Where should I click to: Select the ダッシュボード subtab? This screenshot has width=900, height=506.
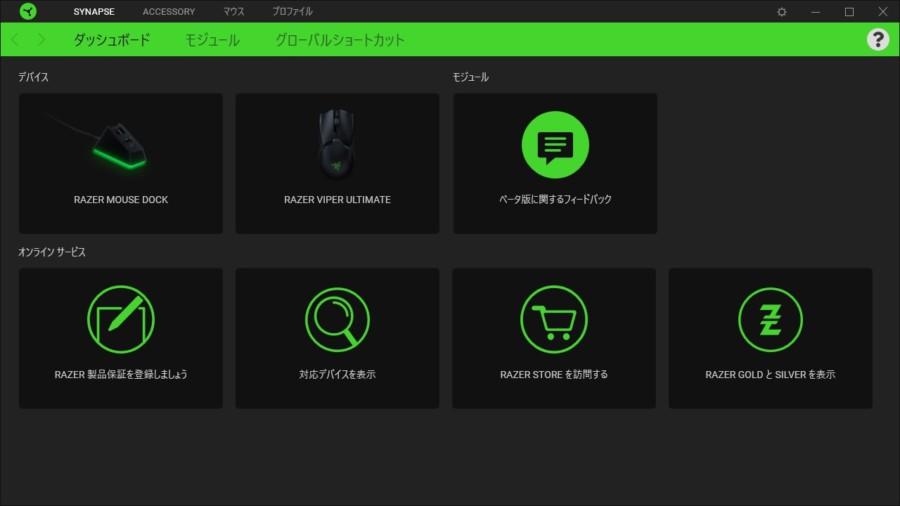click(x=112, y=40)
